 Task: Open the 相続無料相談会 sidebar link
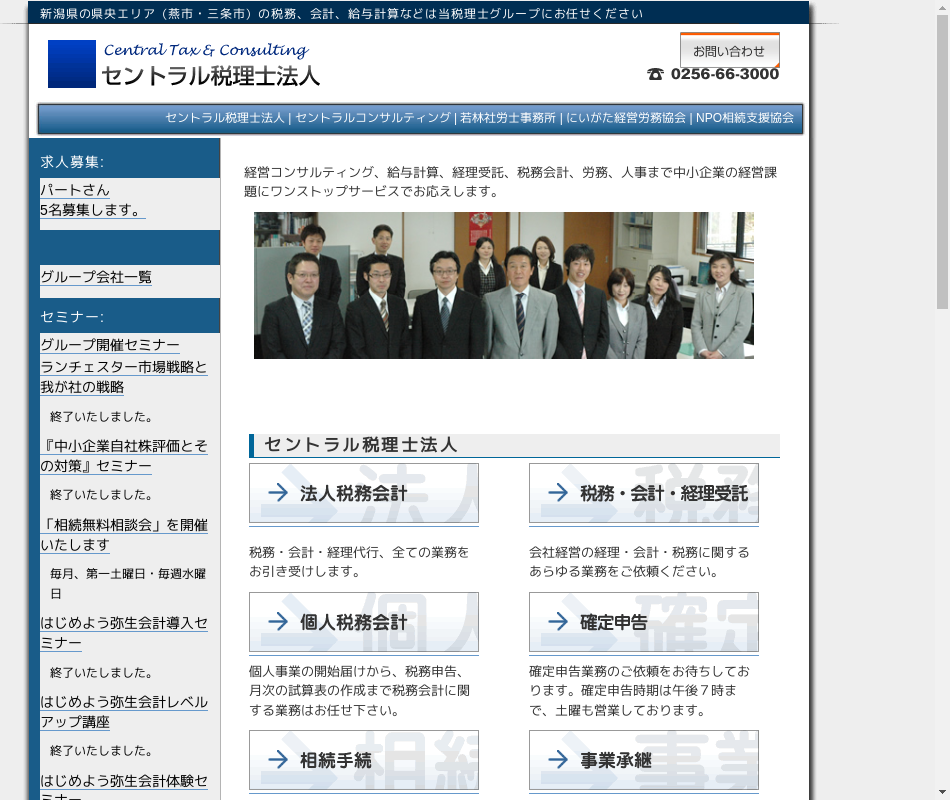[x=123, y=534]
